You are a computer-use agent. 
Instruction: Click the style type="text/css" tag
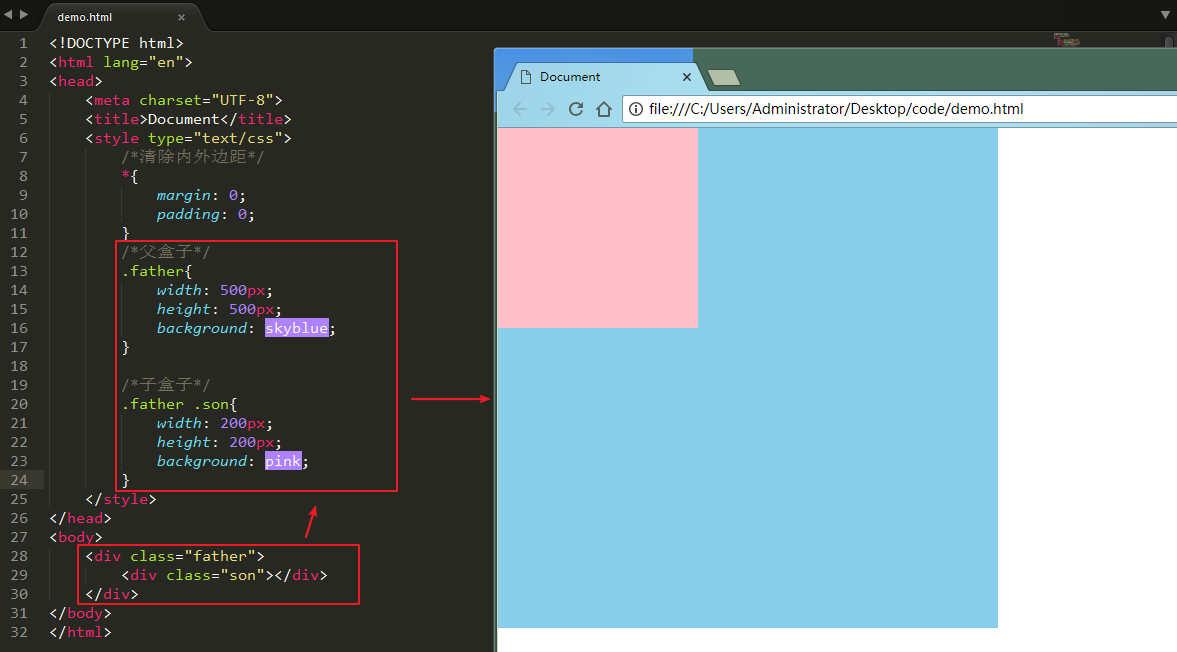click(x=188, y=138)
